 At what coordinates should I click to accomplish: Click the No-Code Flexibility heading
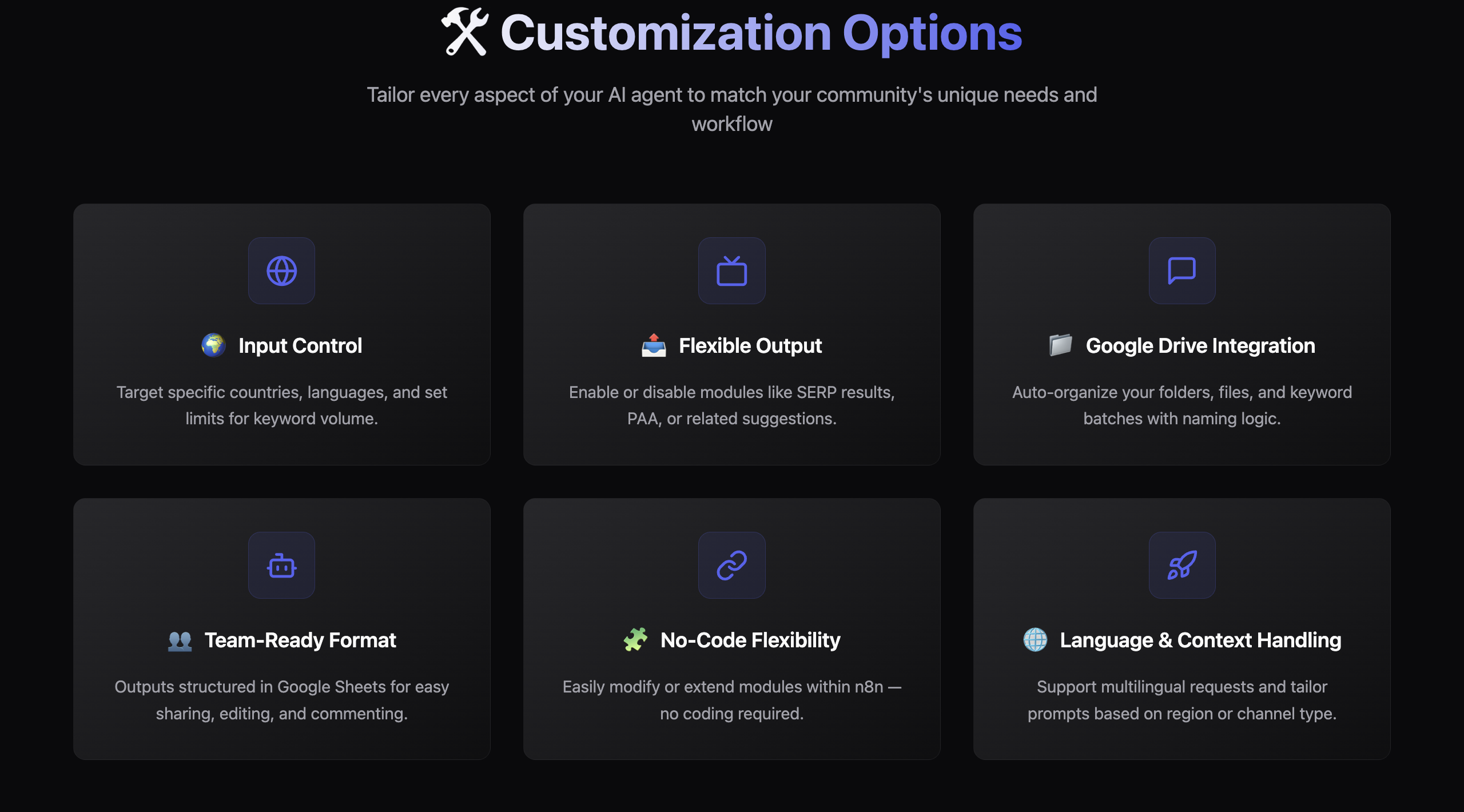750,640
